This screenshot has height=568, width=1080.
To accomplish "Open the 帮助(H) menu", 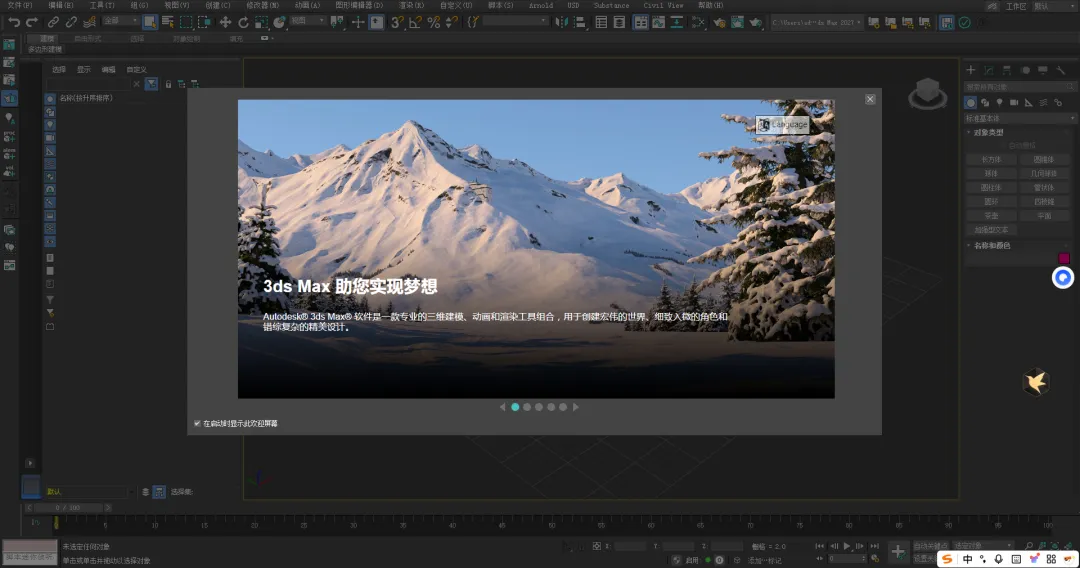I will (x=710, y=6).
